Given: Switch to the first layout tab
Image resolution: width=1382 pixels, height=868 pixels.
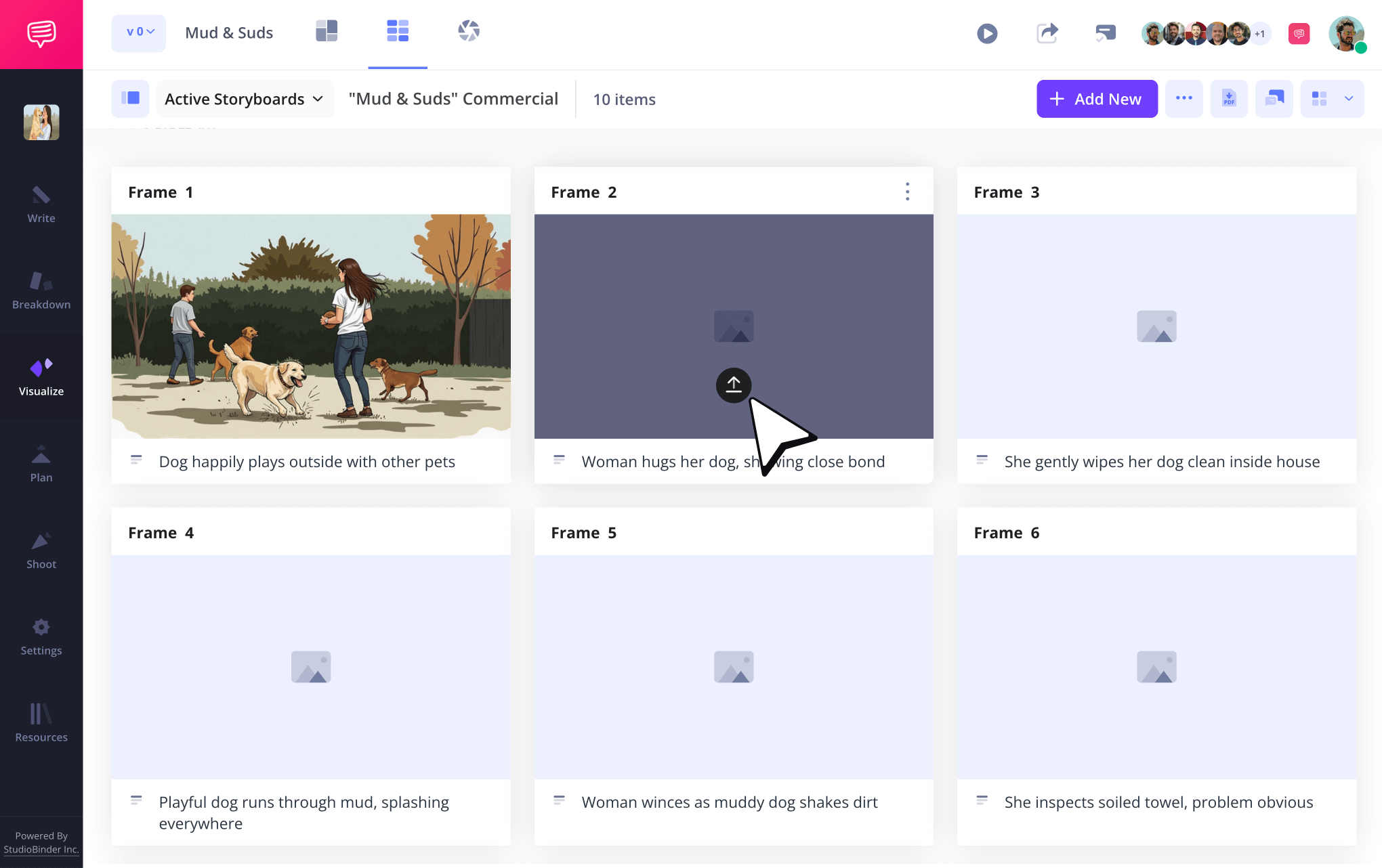Looking at the screenshot, I should point(327,31).
